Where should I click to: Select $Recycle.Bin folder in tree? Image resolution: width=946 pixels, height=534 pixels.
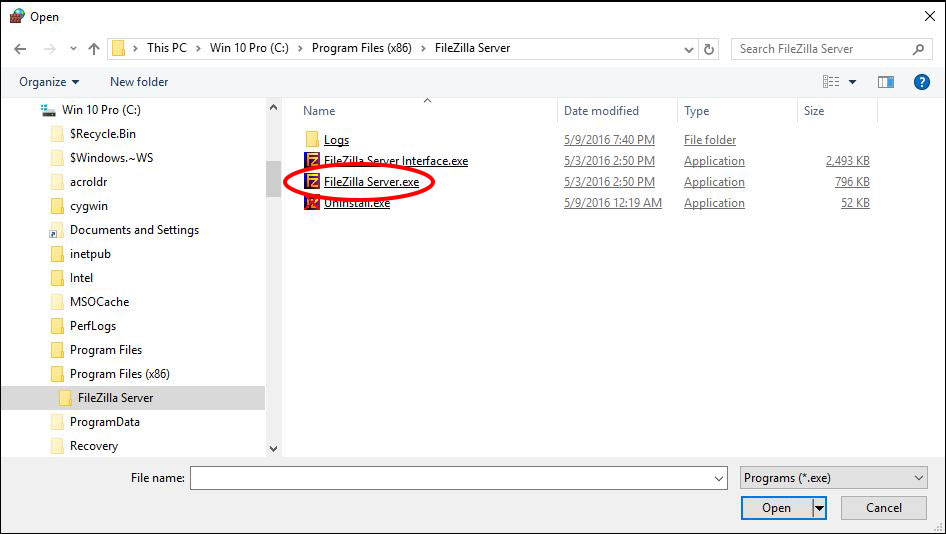click(103, 134)
